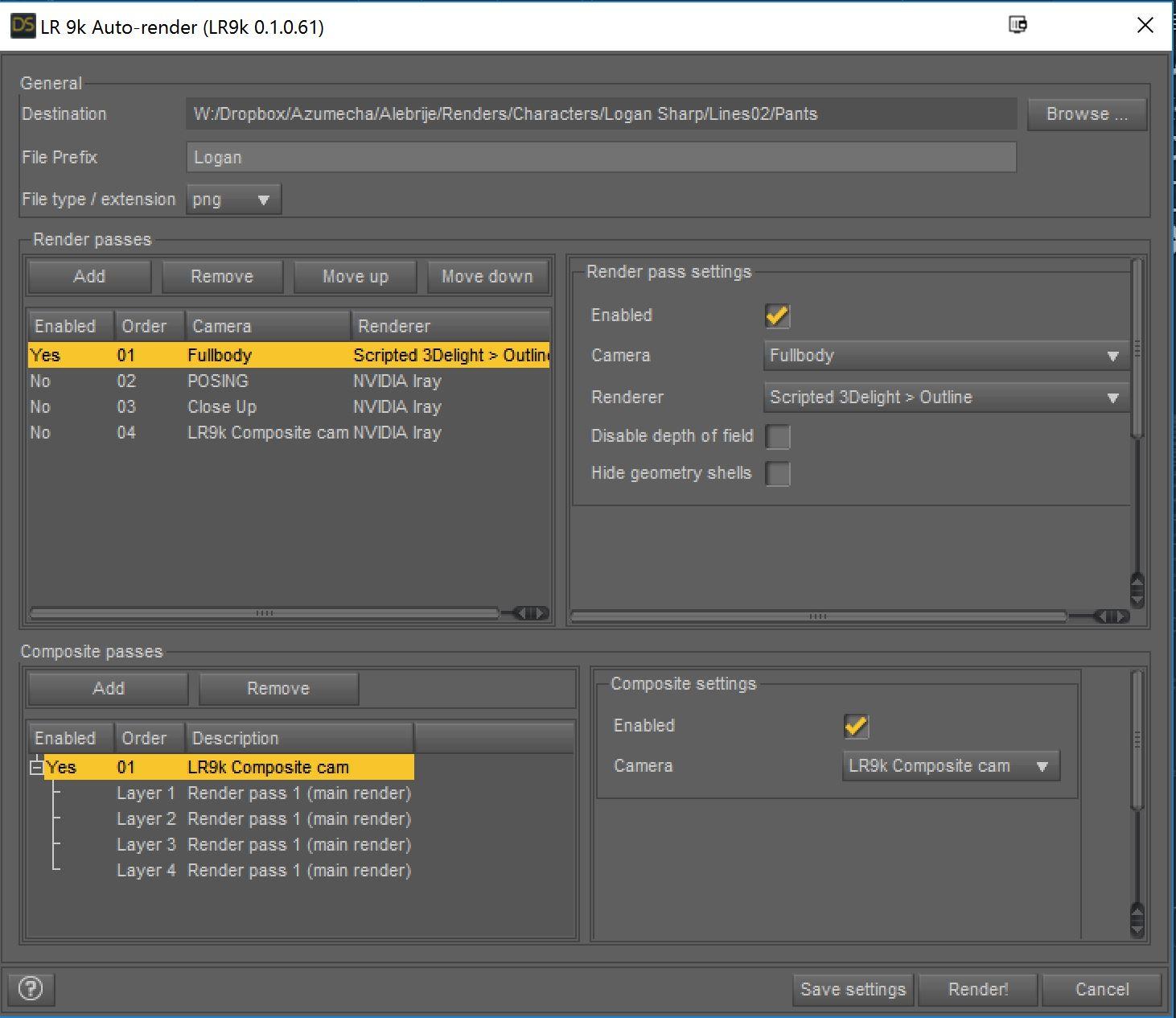Select Layer 2 in composite tree
The image size is (1176, 1018).
click(x=264, y=819)
